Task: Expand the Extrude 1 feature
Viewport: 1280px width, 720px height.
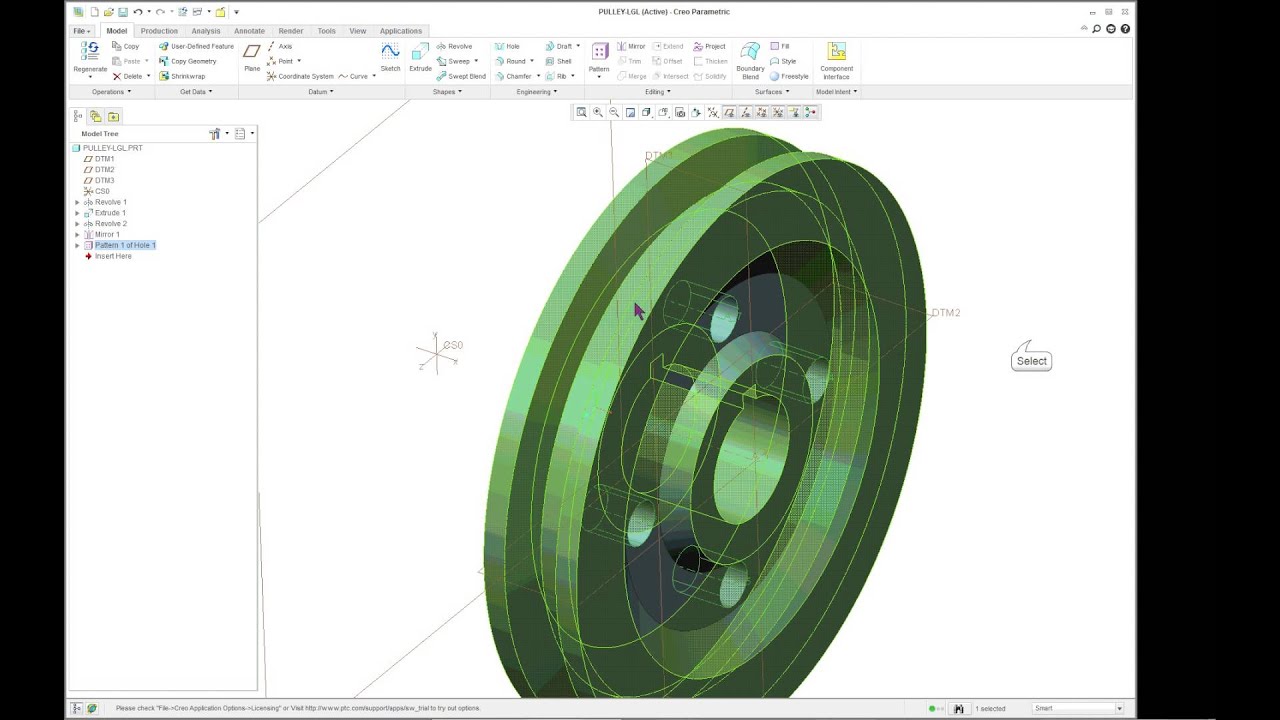Action: (77, 213)
